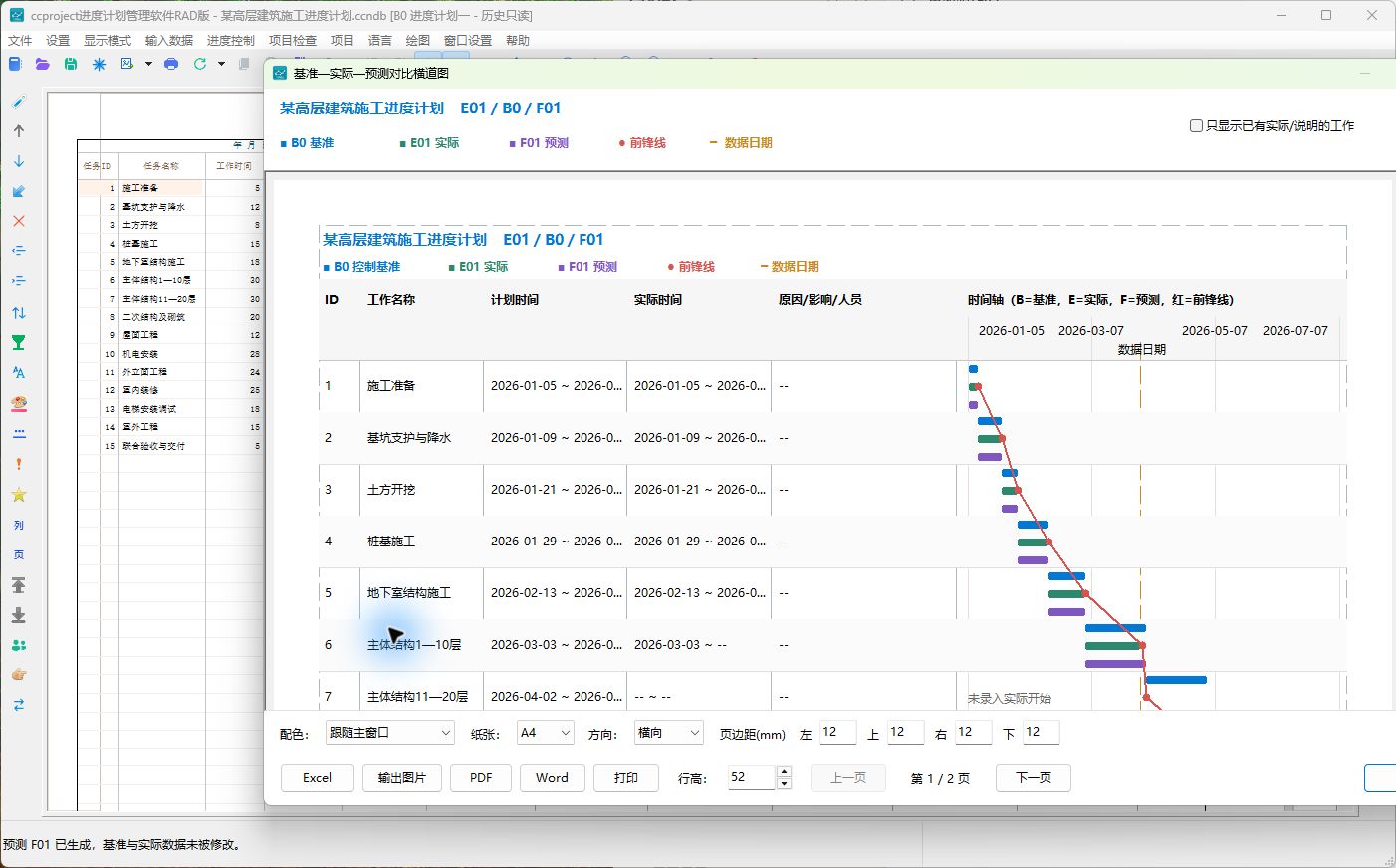Click the 打印 print button

pos(626,778)
